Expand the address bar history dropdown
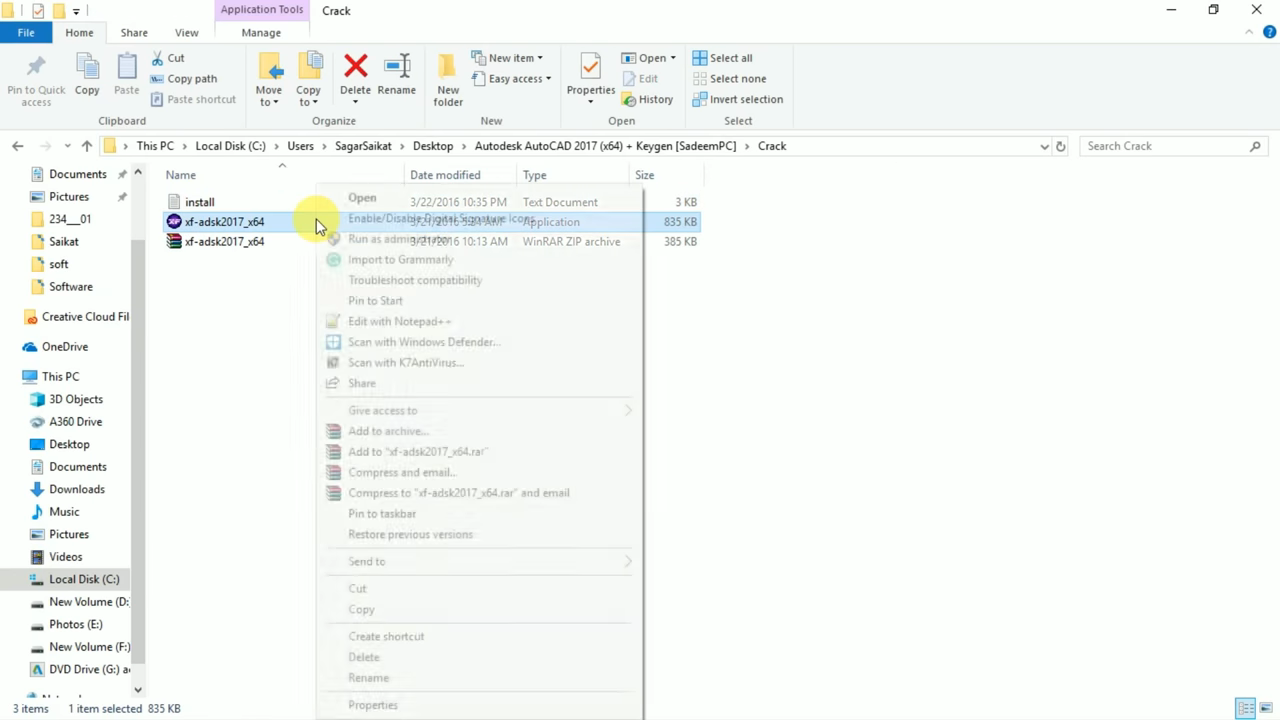The width and height of the screenshot is (1280, 720). pos(1044,146)
